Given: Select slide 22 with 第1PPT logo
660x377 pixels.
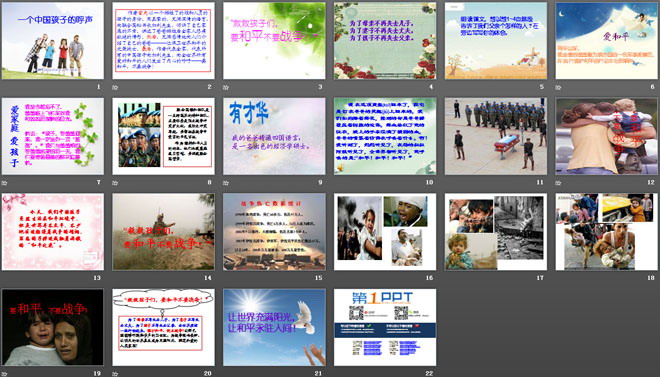Looking at the screenshot, I should [385, 327].
